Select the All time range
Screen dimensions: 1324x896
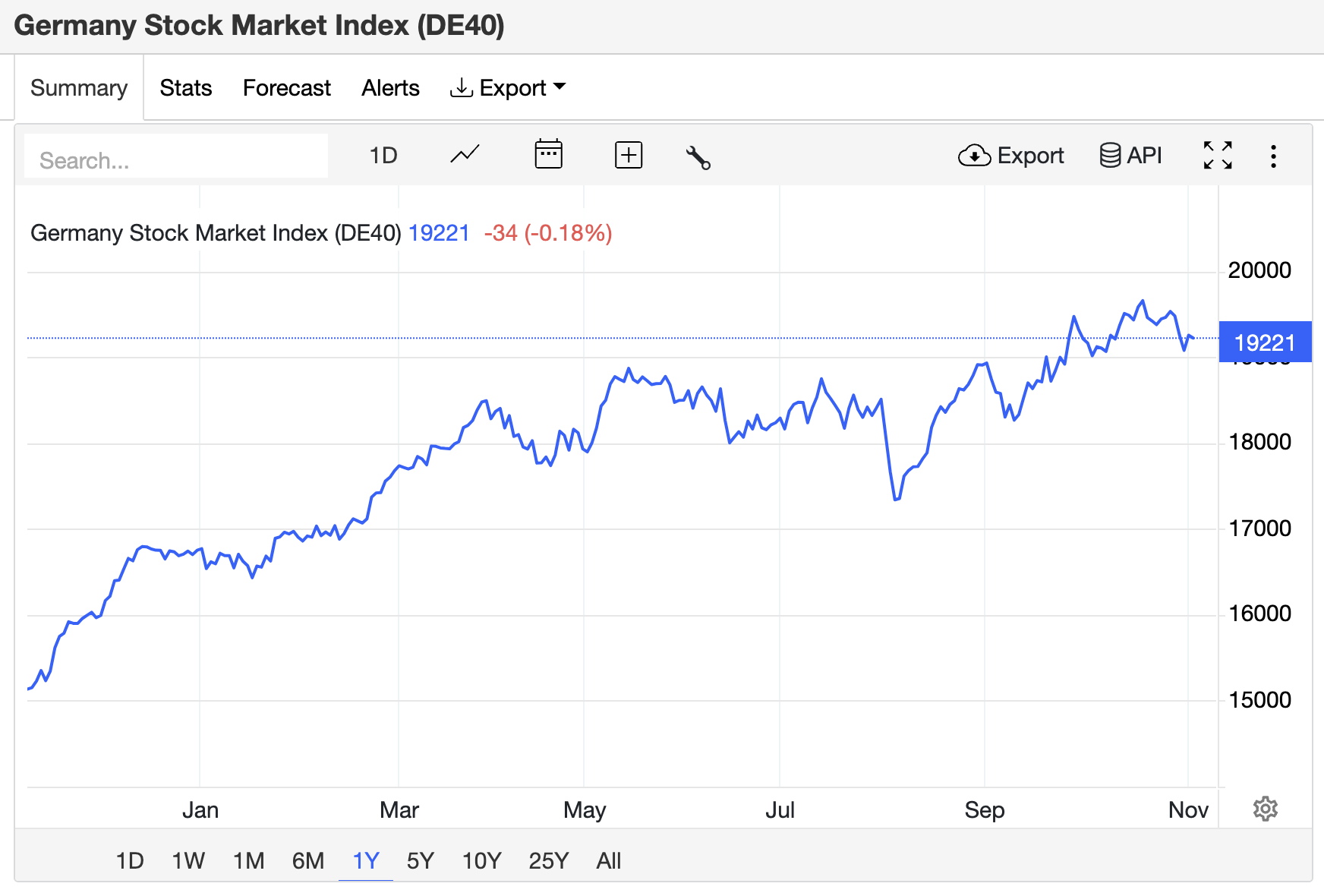point(609,860)
